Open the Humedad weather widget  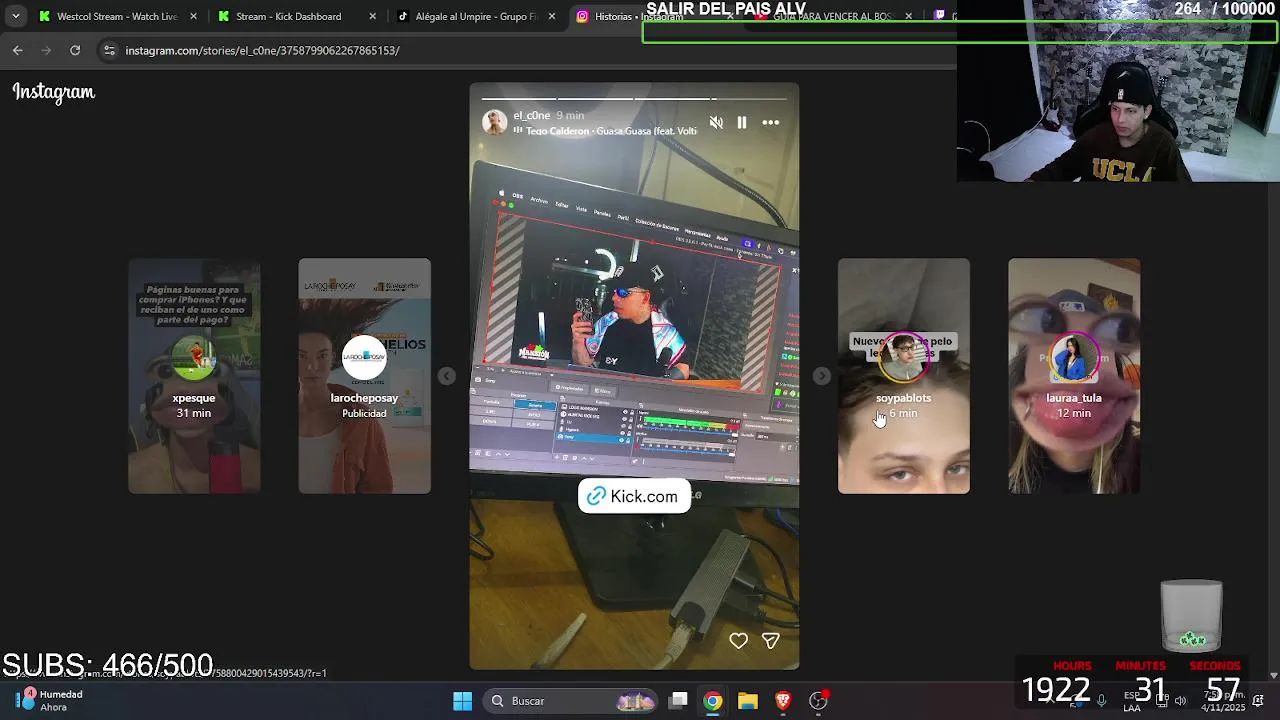(48, 700)
